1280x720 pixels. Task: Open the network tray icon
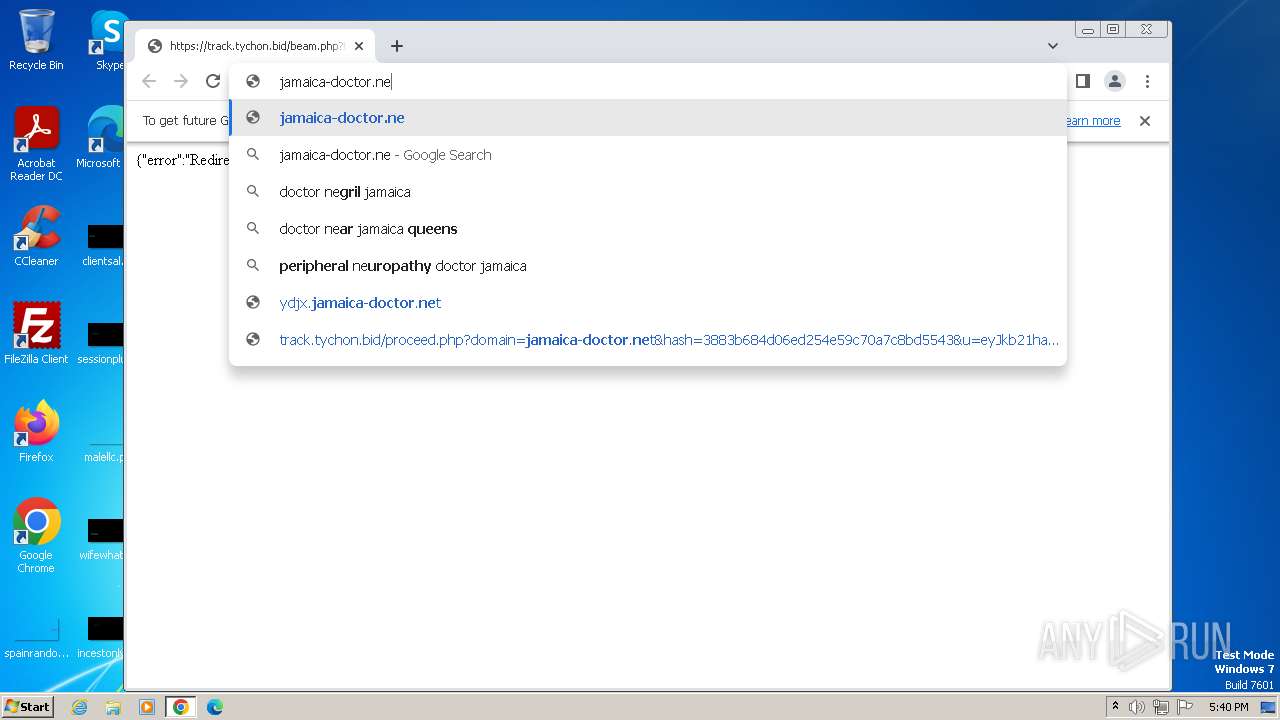pyautogui.click(x=1160, y=707)
